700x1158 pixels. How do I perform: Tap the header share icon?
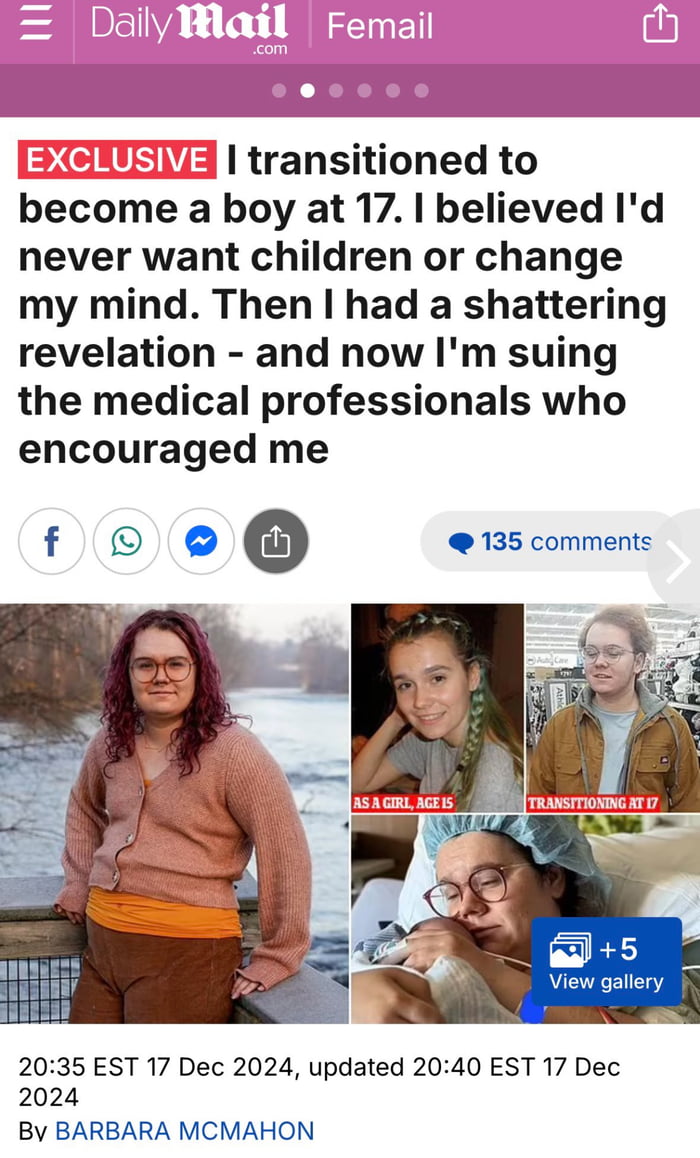pyautogui.click(x=660, y=24)
